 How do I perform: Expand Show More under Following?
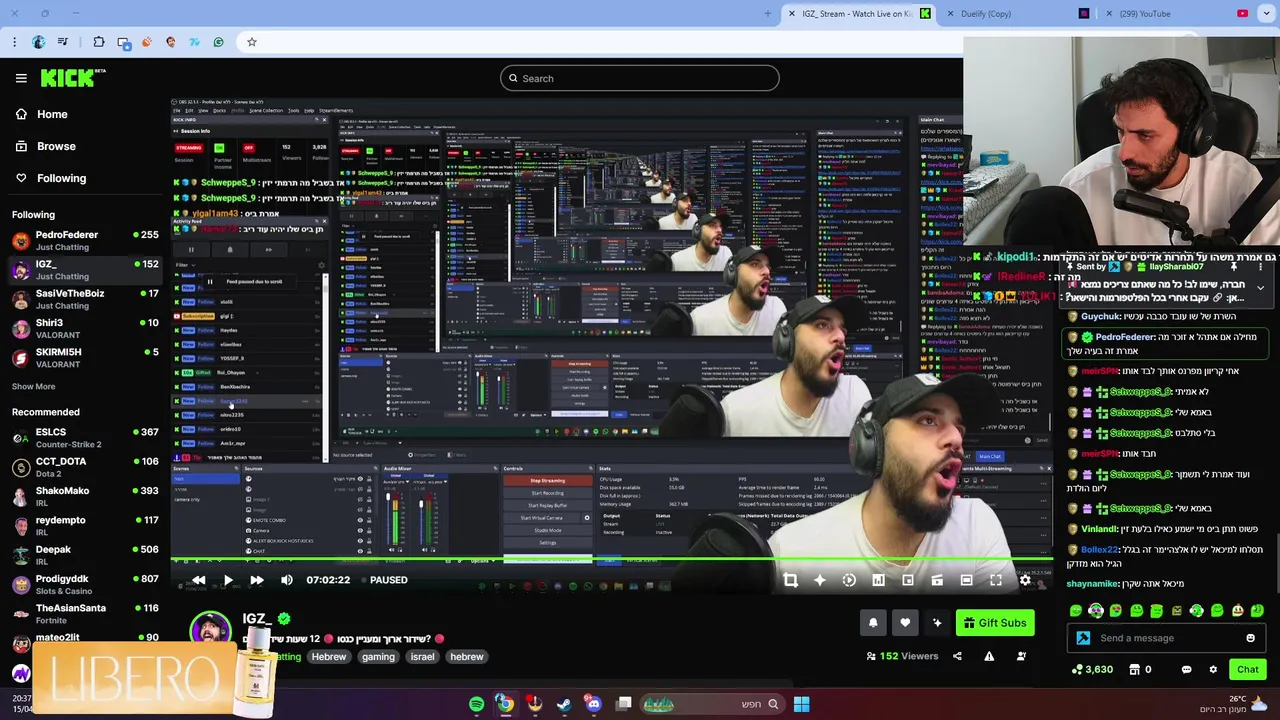[33, 386]
